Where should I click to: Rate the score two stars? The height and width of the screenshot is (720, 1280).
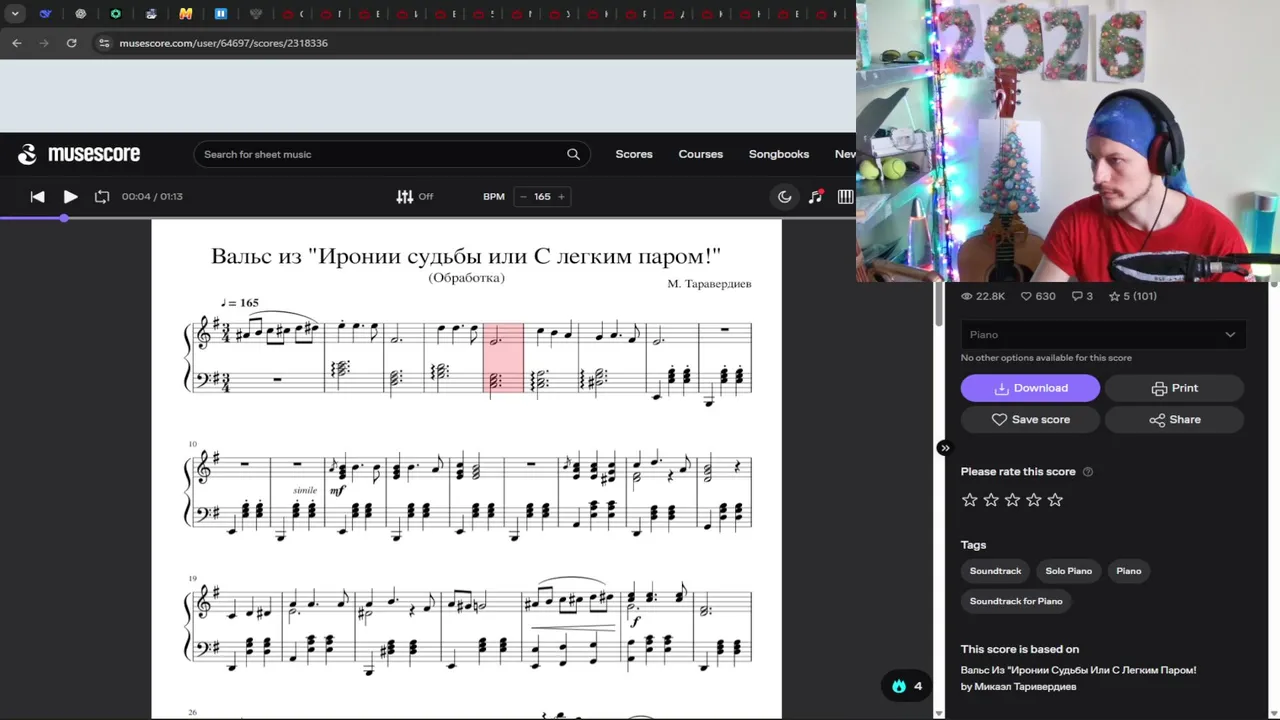click(x=991, y=500)
